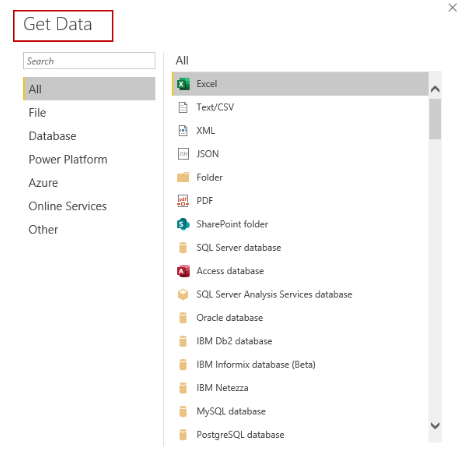Click the Oracle database cylinder icon

click(x=183, y=318)
